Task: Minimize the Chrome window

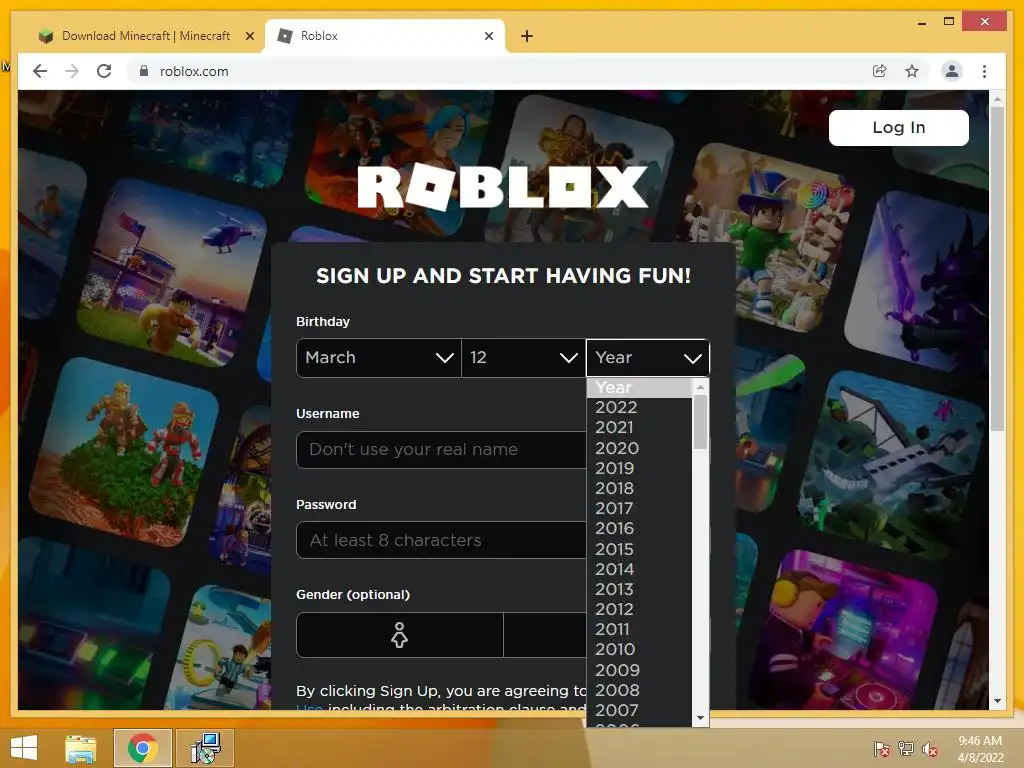Action: (921, 23)
